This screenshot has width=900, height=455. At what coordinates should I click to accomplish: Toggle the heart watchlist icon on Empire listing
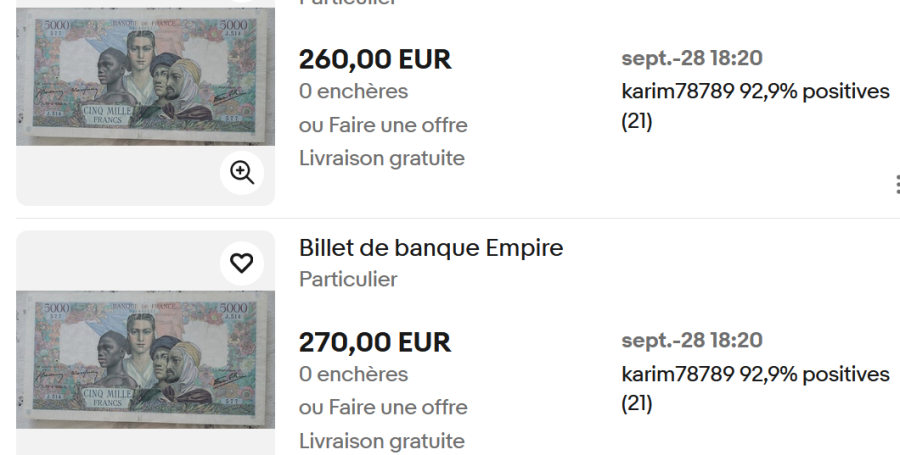241,263
